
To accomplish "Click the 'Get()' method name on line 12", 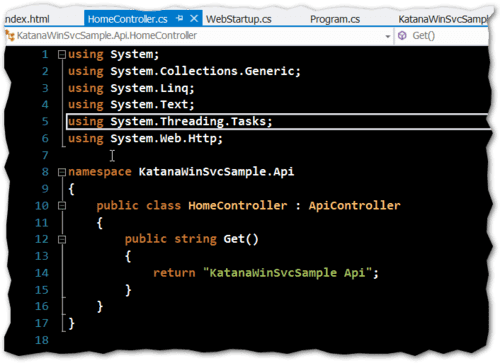I will coord(241,239).
